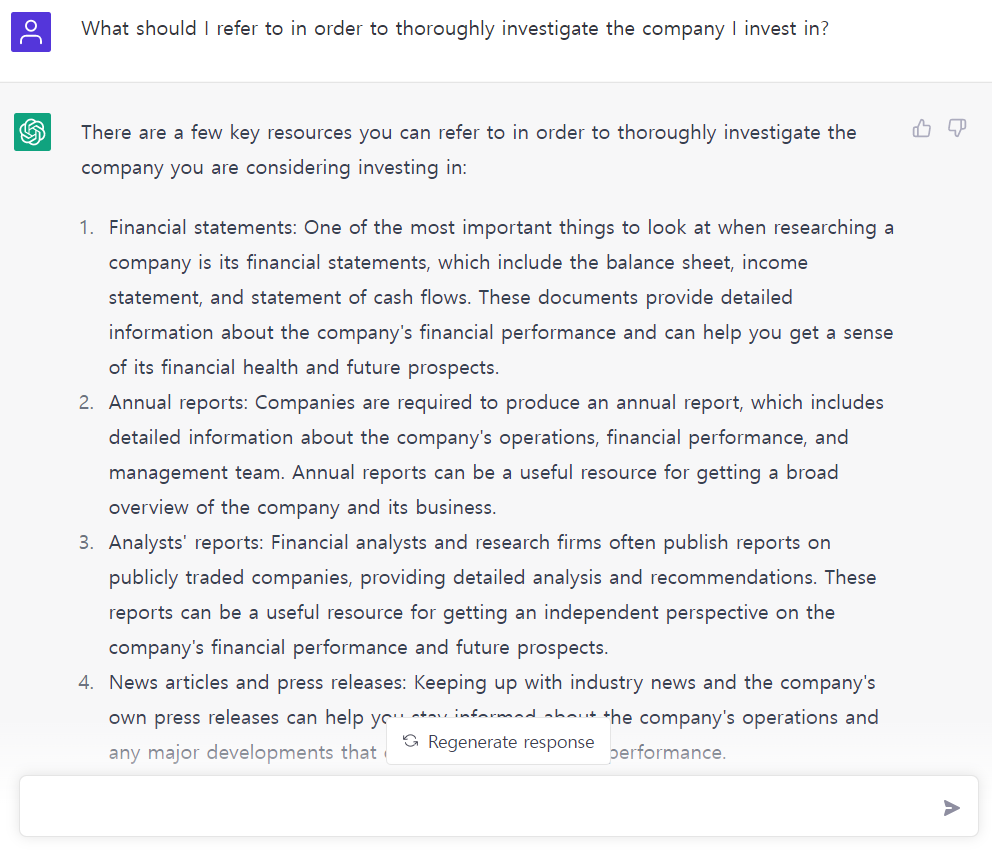Select the "News articles and press releases:" heading
Screen dimensions: 992x851
click(x=257, y=683)
